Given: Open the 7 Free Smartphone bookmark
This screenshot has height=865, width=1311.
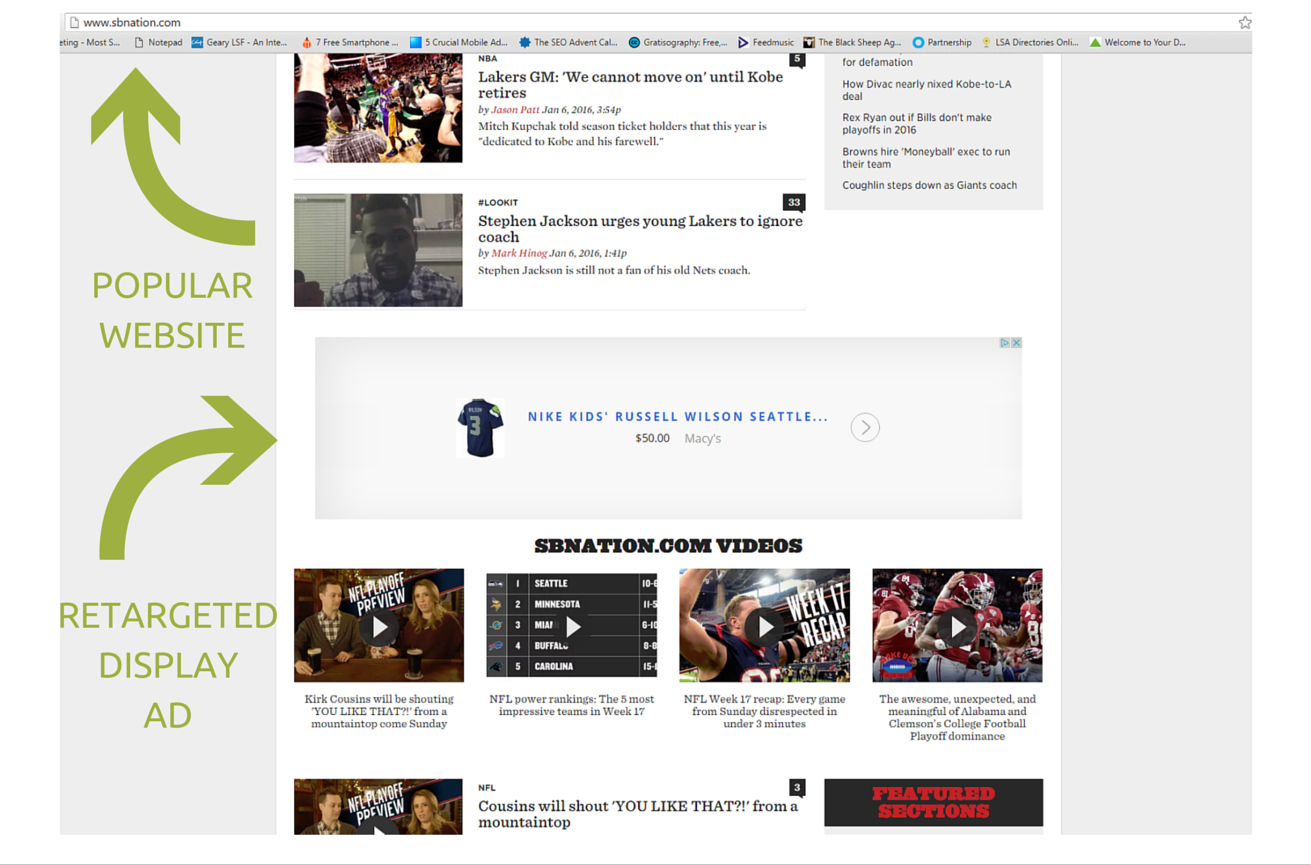Looking at the screenshot, I should [349, 42].
